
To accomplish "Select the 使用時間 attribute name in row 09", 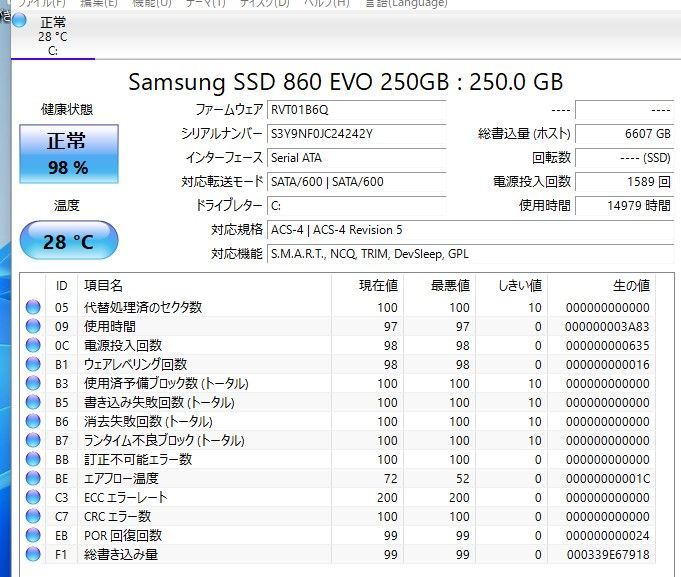I will coord(110,326).
